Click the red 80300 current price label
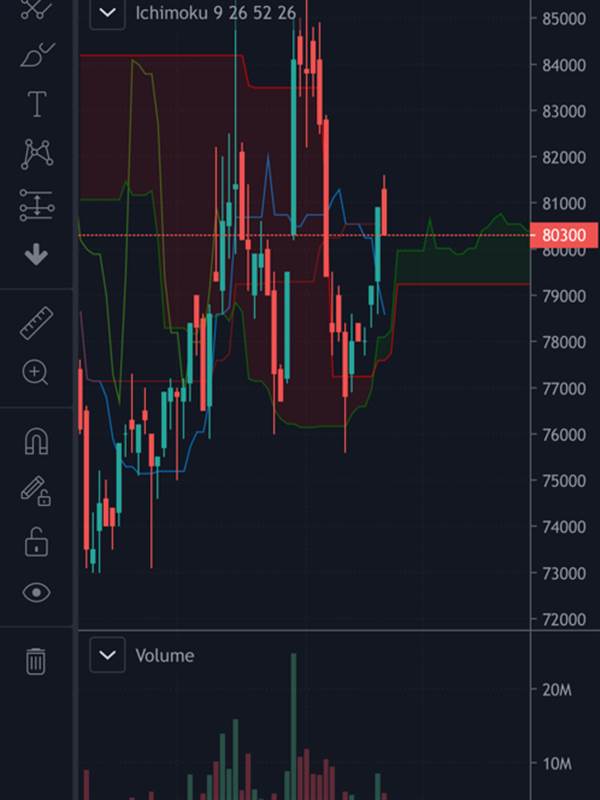 564,235
